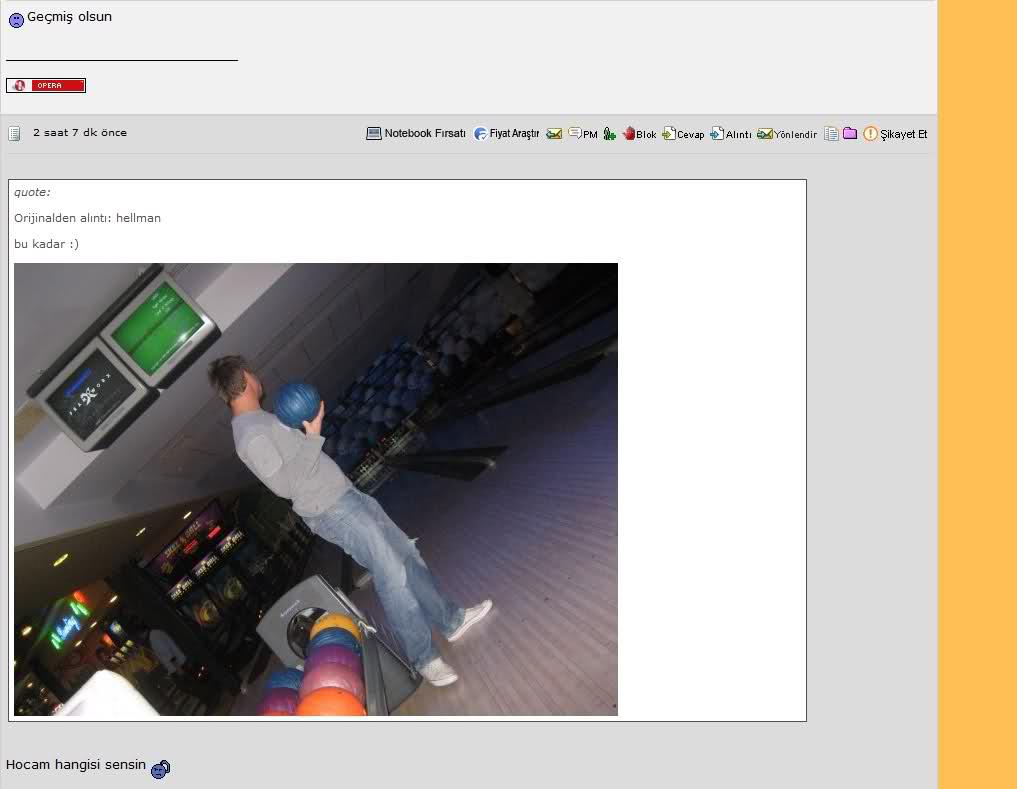Viewport: 1017px width, 789px height.
Task: Click the sad smiley next to Geçmiş olsun
Action: [16, 19]
